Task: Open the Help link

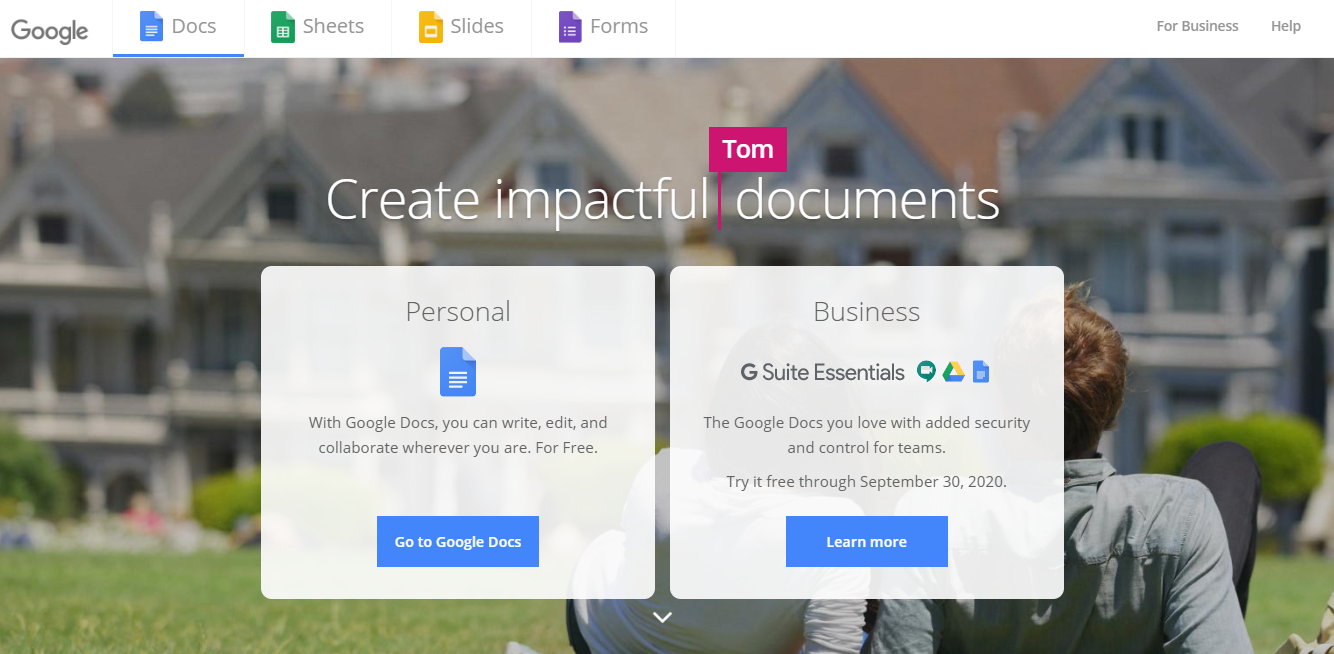Action: point(1286,26)
